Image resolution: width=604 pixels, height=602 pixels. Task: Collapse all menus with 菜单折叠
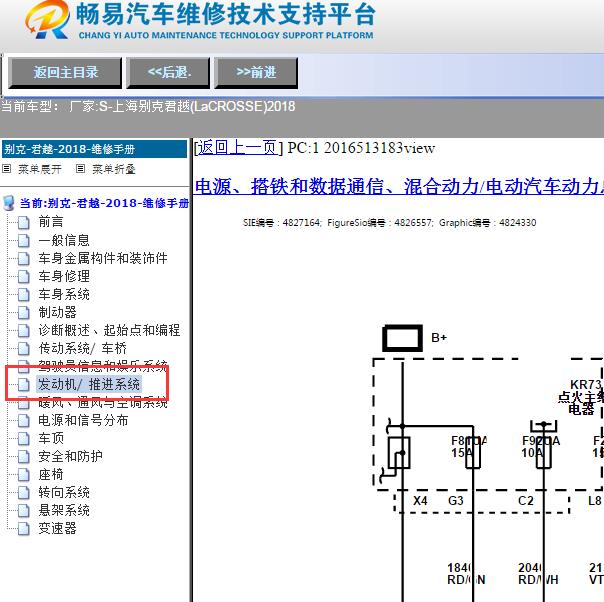pos(114,169)
